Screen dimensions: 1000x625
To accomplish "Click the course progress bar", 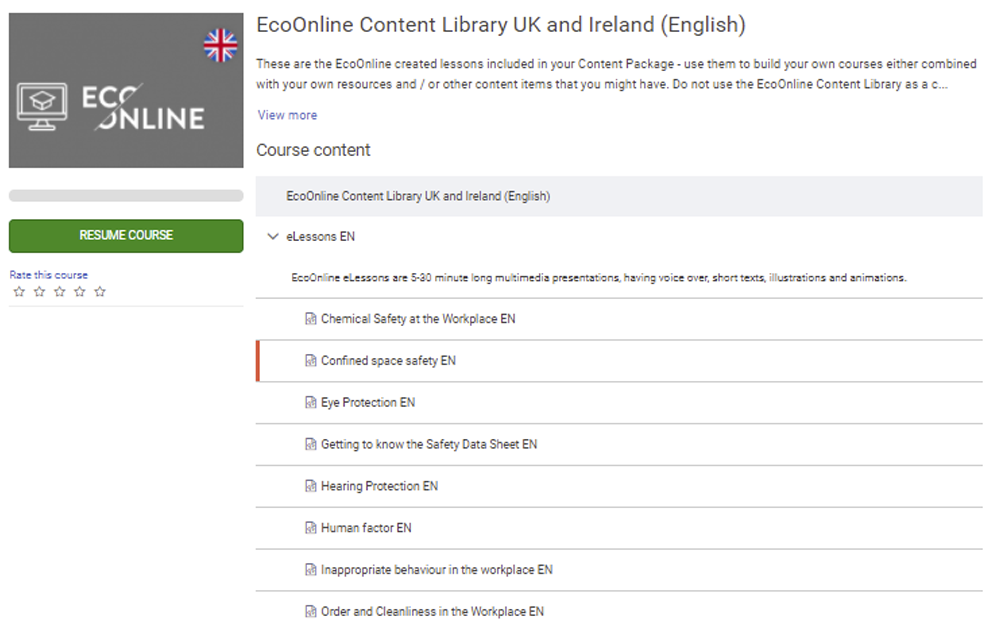I will click(126, 195).
